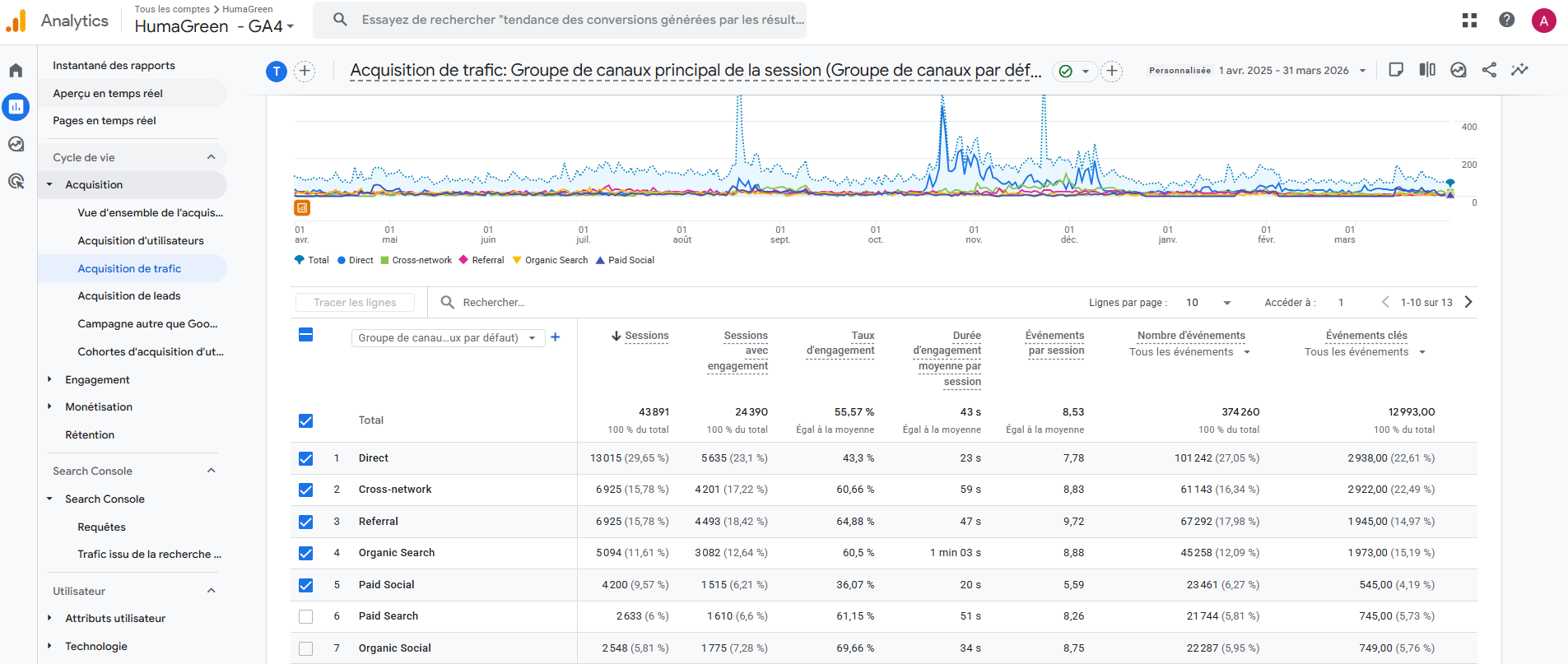Screen dimensions: 1568x664
Task: Click Tracer les lignes button
Action: (x=355, y=303)
